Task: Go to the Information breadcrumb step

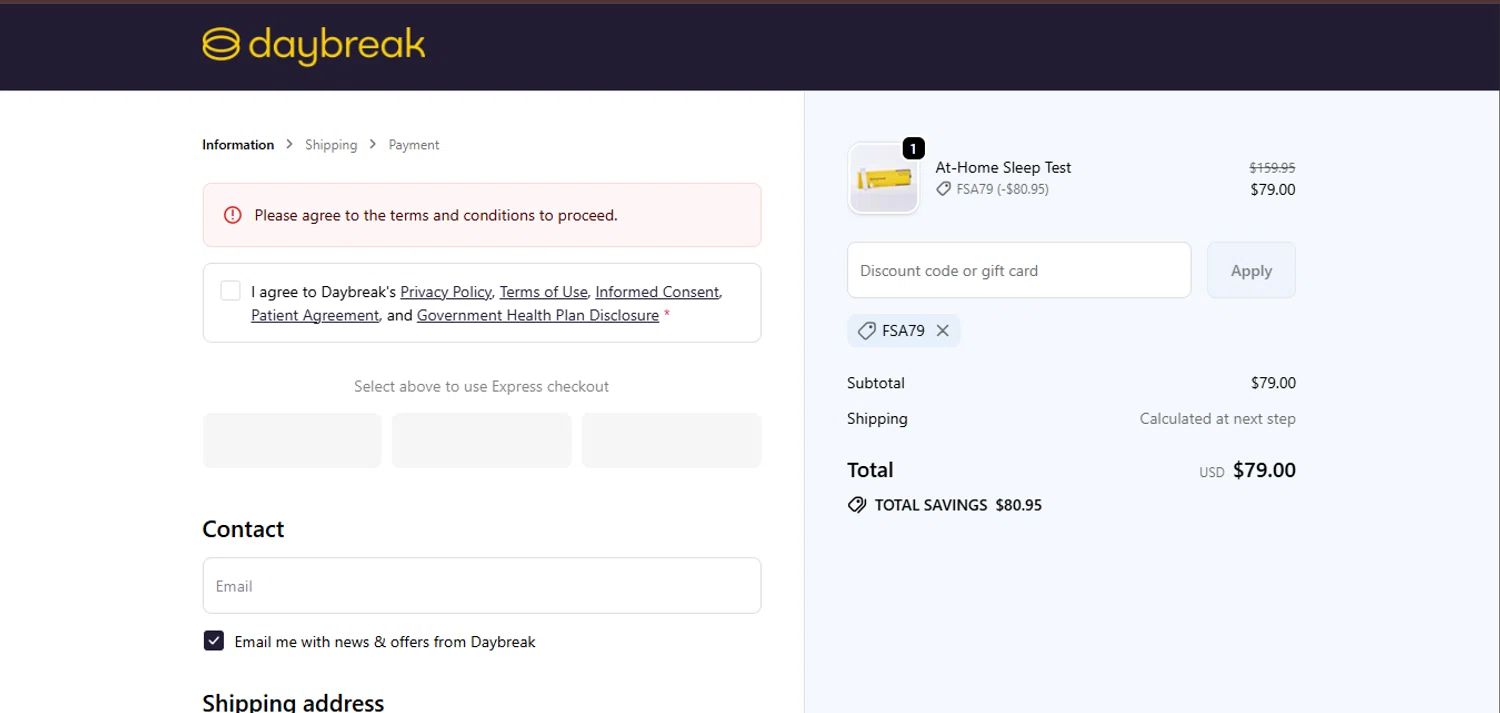Action: click(238, 145)
